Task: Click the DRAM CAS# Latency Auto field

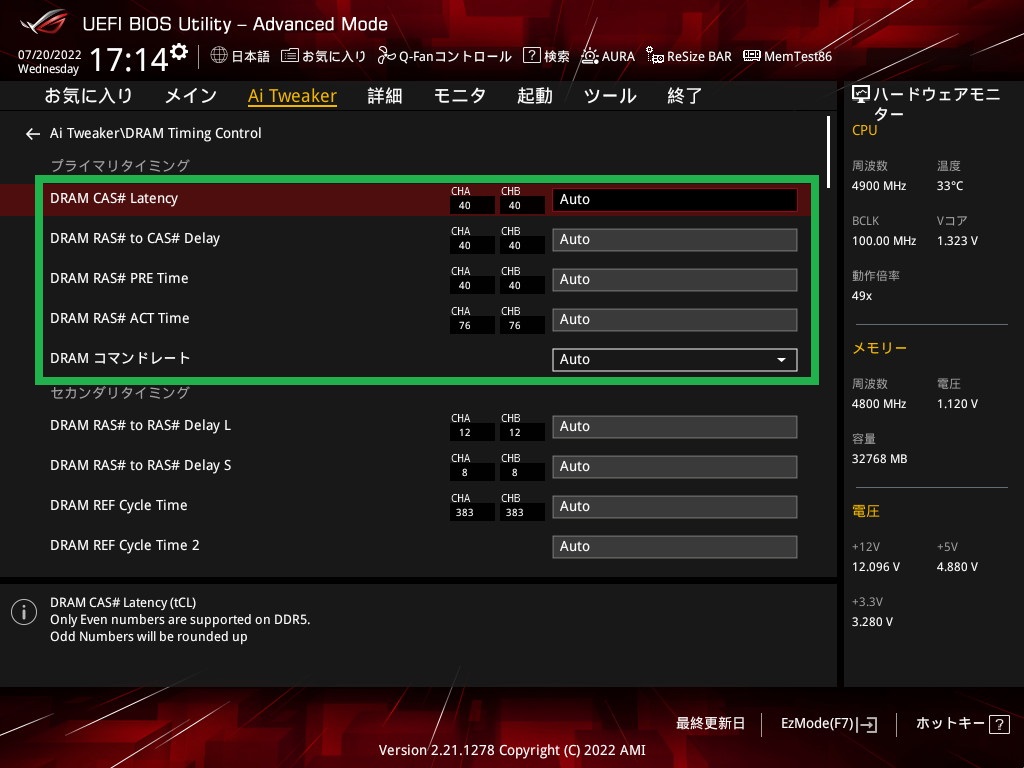Action: (675, 200)
